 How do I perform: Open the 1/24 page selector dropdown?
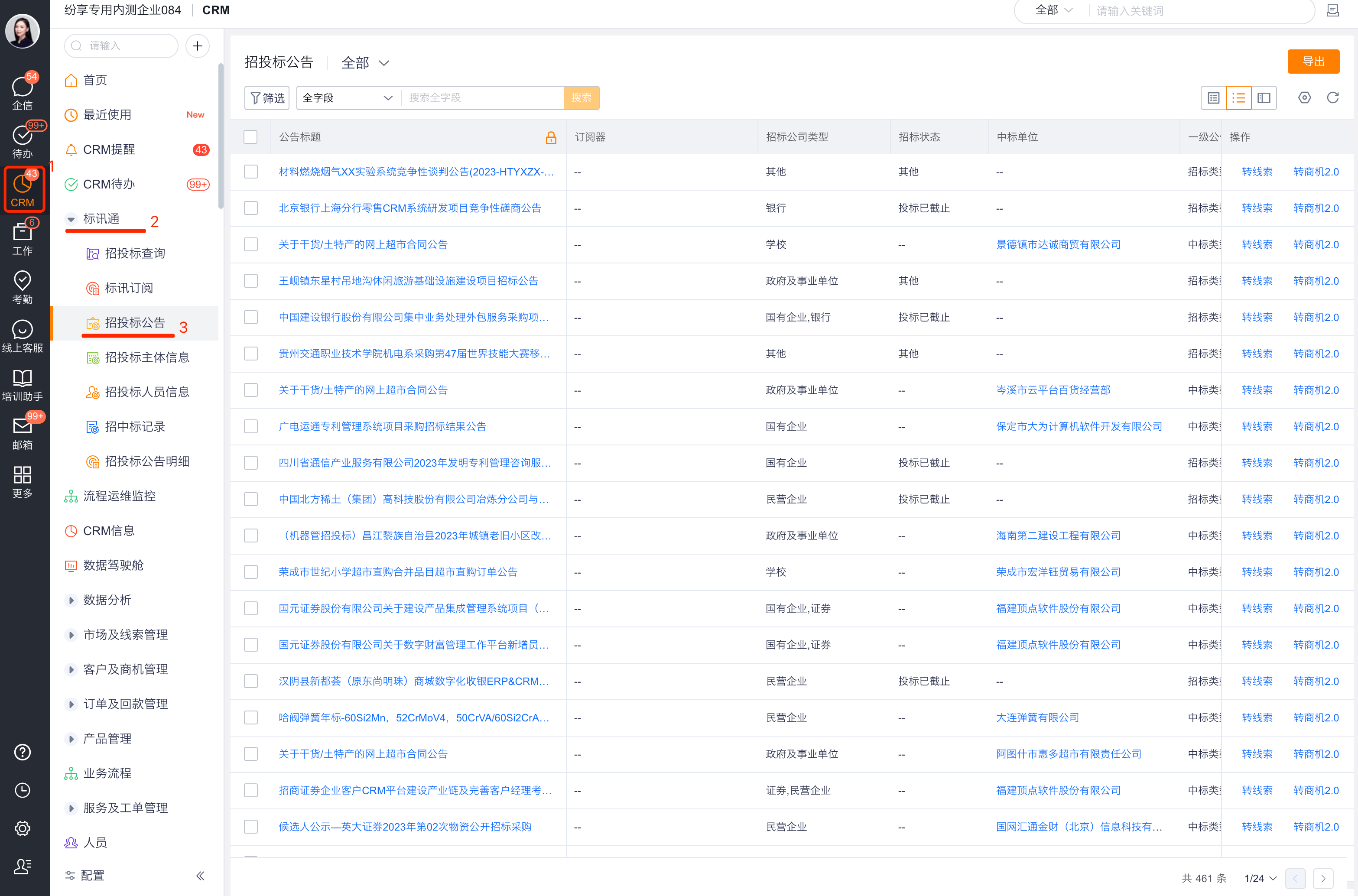[x=1260, y=878]
